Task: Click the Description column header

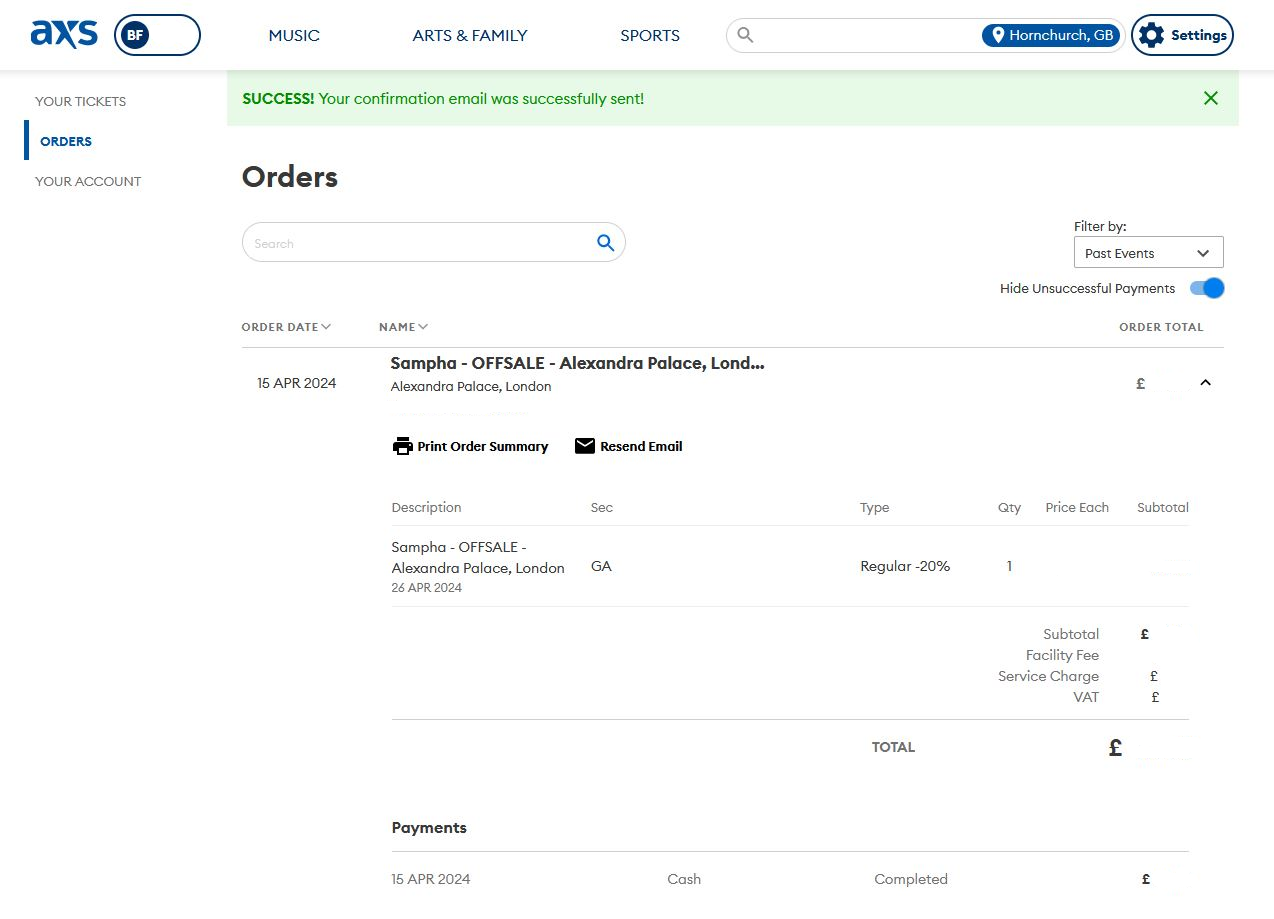Action: pos(426,507)
